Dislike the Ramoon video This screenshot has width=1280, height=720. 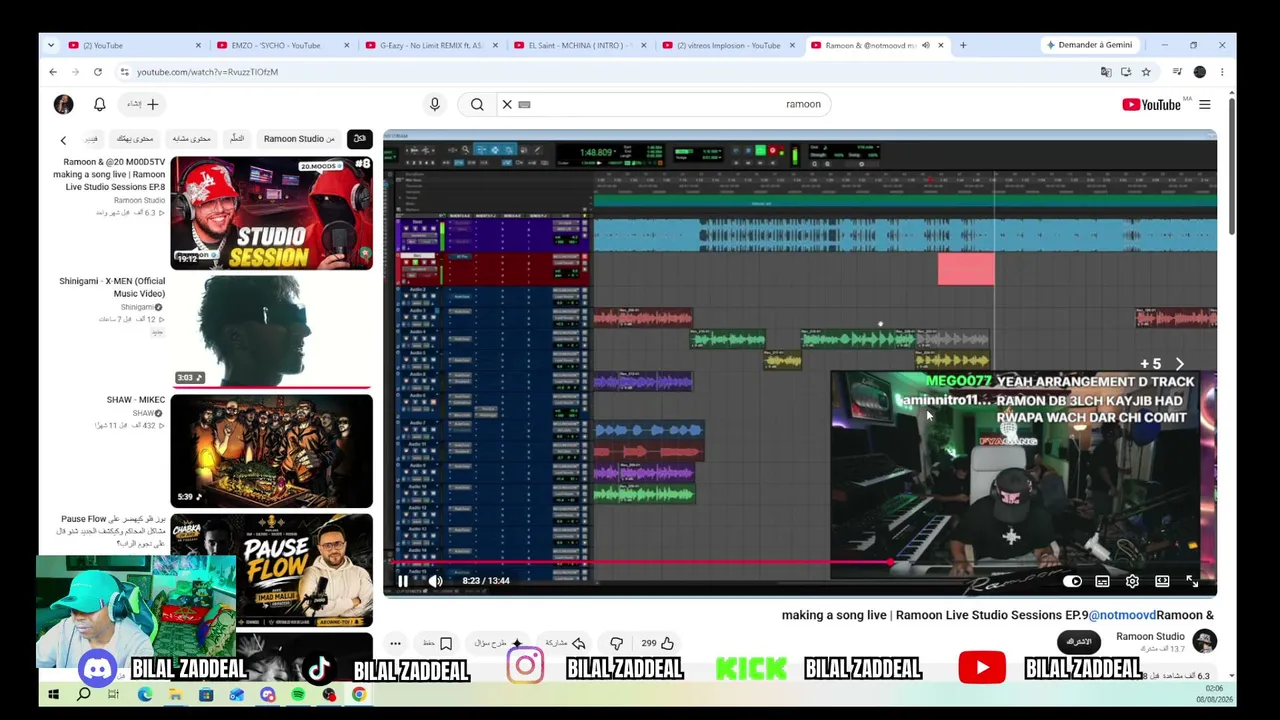616,644
